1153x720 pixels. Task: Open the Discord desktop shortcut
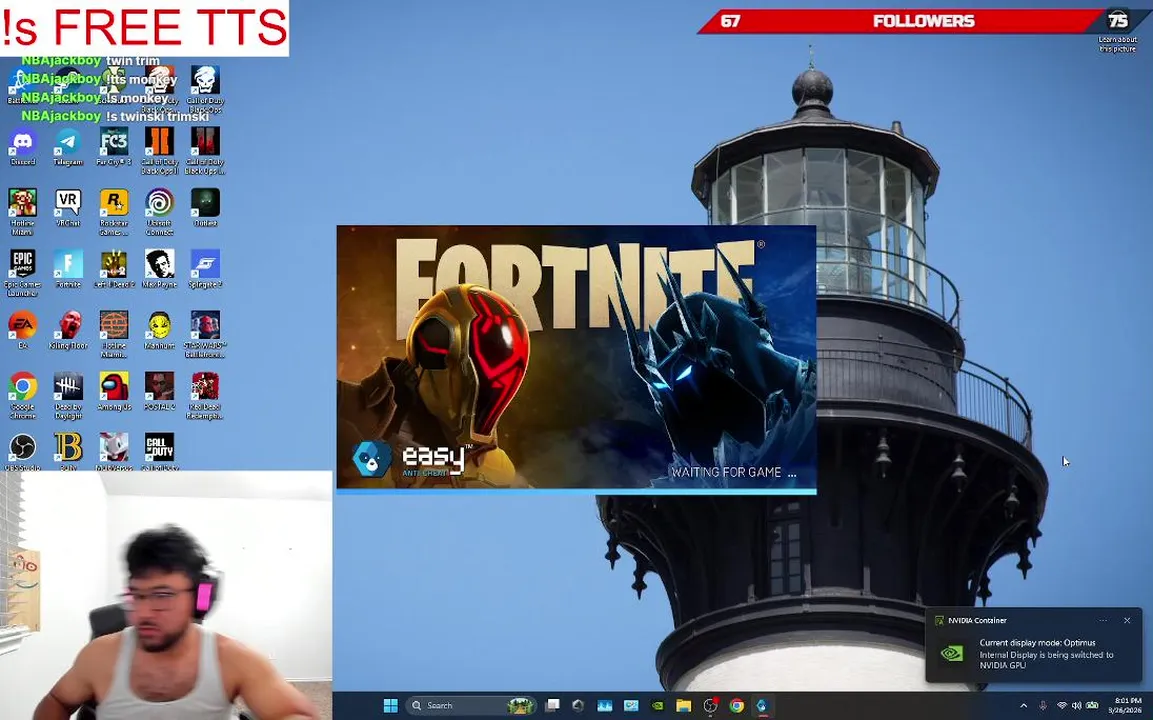coord(23,146)
